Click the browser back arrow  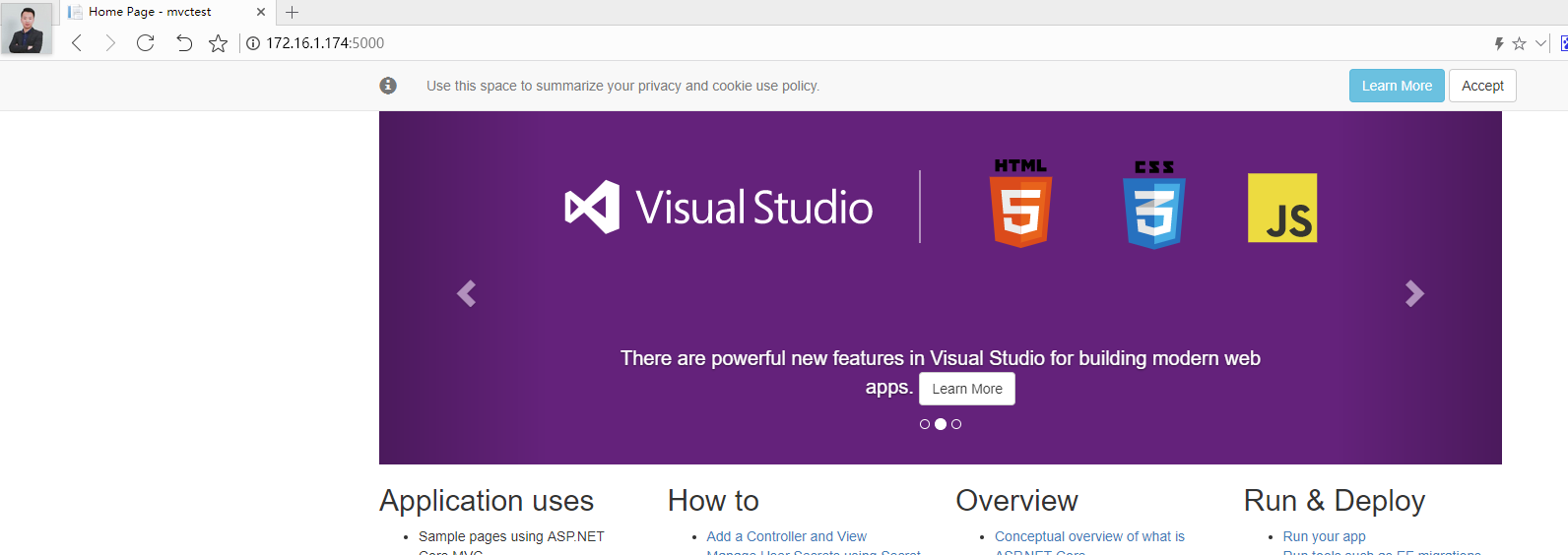[x=77, y=43]
